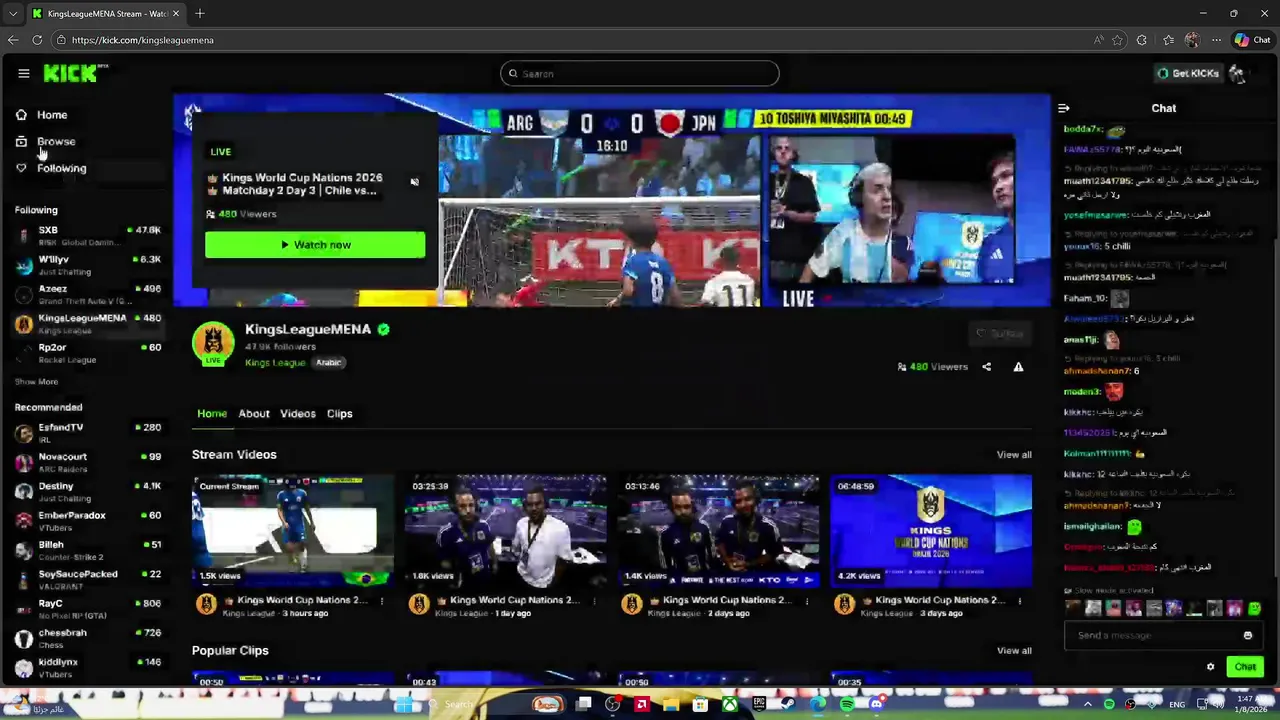
Task: Switch to the Clips tab
Action: tap(339, 413)
